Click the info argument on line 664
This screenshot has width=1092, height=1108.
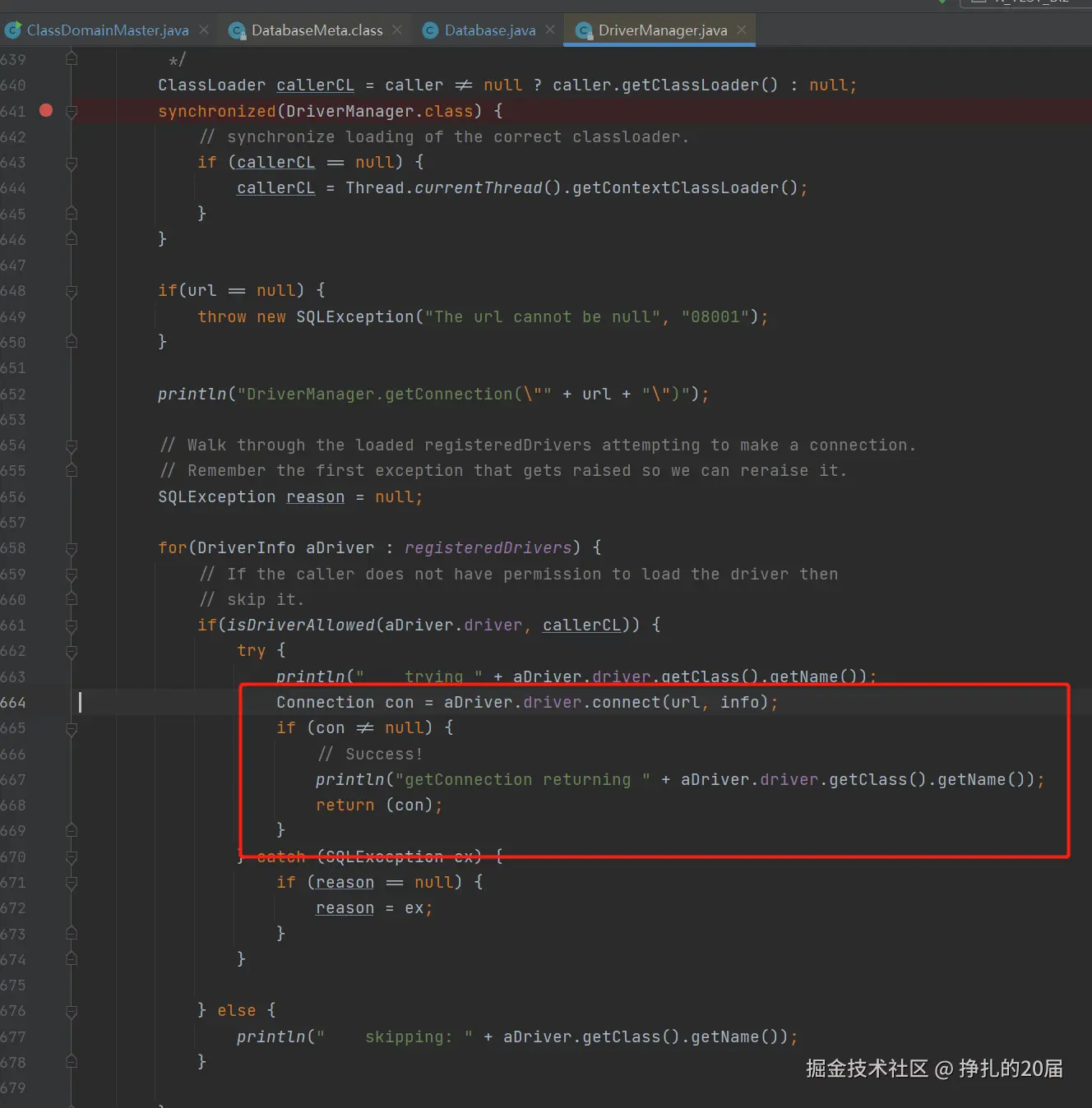tap(739, 703)
